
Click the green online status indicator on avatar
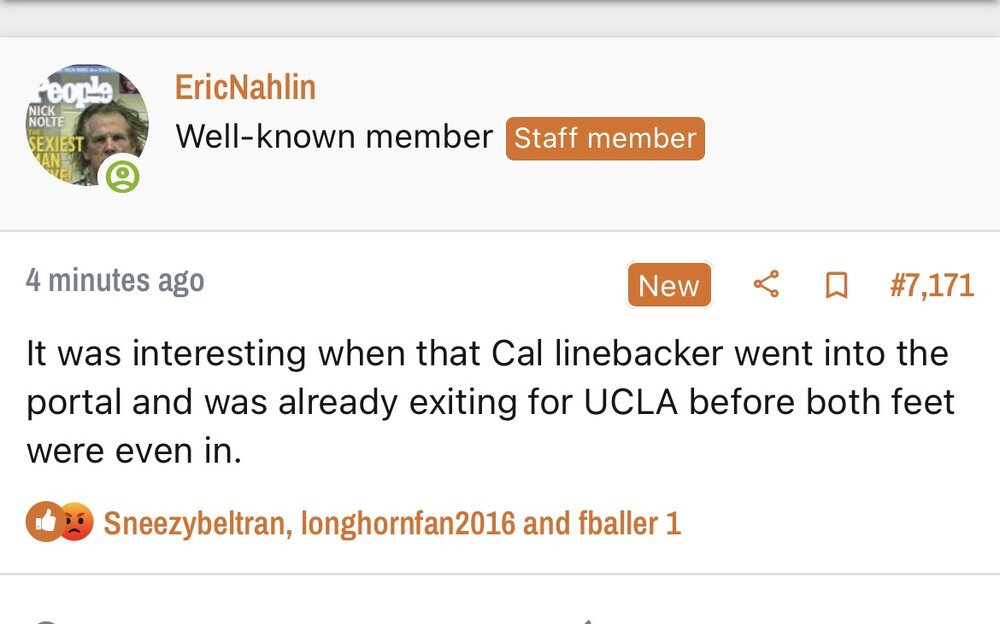[123, 177]
